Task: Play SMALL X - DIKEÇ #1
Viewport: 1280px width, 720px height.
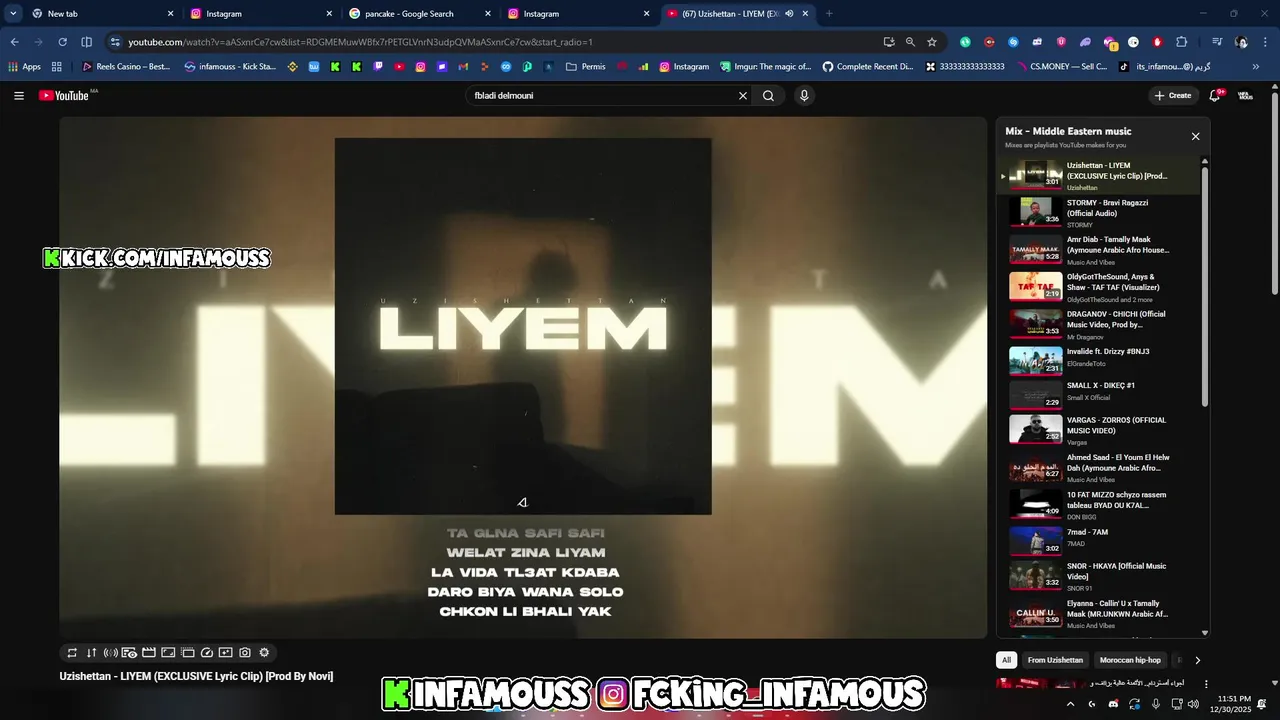Action: [1100, 395]
